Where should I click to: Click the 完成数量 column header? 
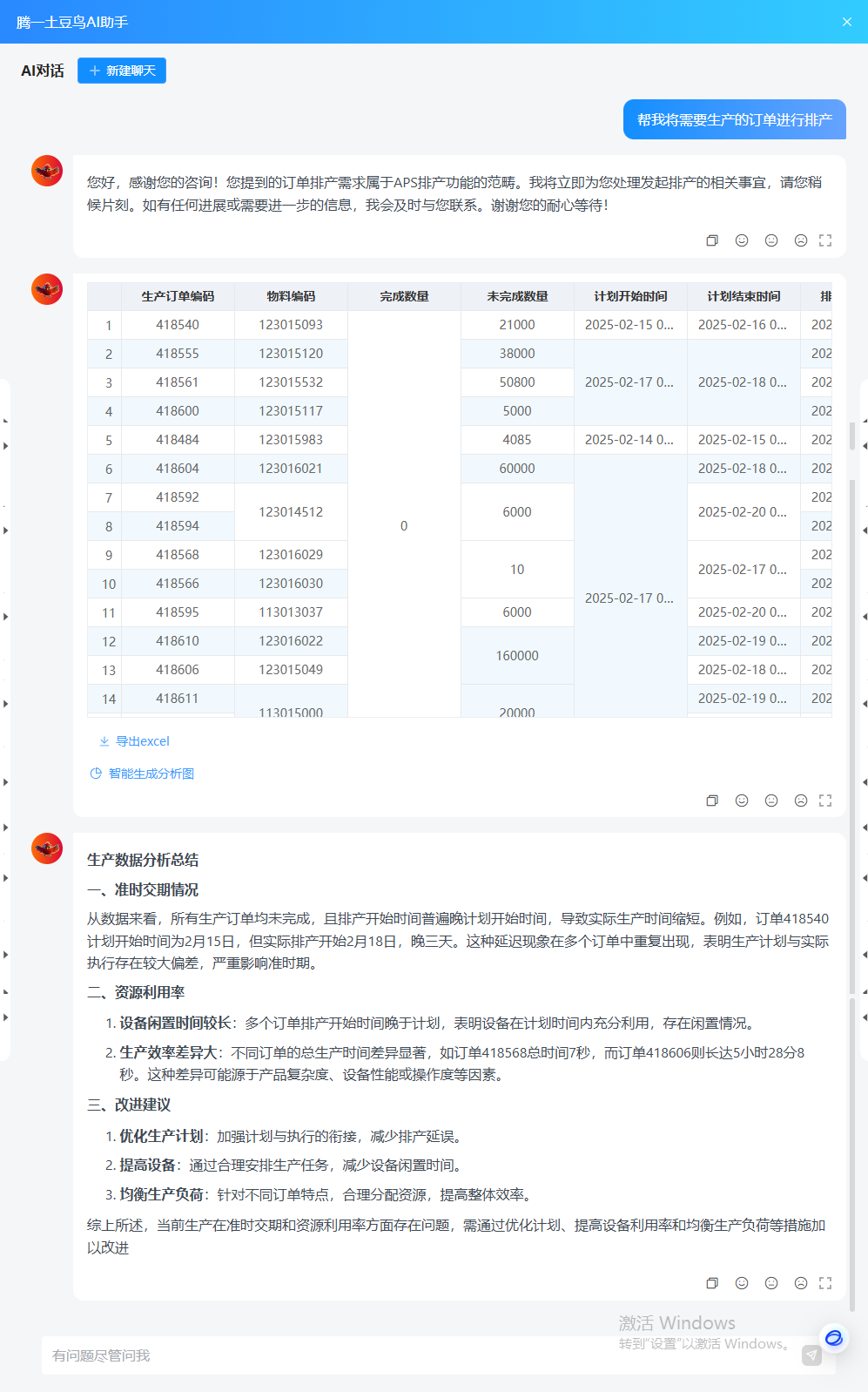404,296
